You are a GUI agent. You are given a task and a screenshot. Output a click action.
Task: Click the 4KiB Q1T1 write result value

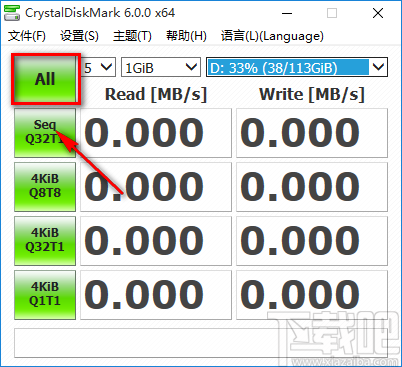click(312, 295)
